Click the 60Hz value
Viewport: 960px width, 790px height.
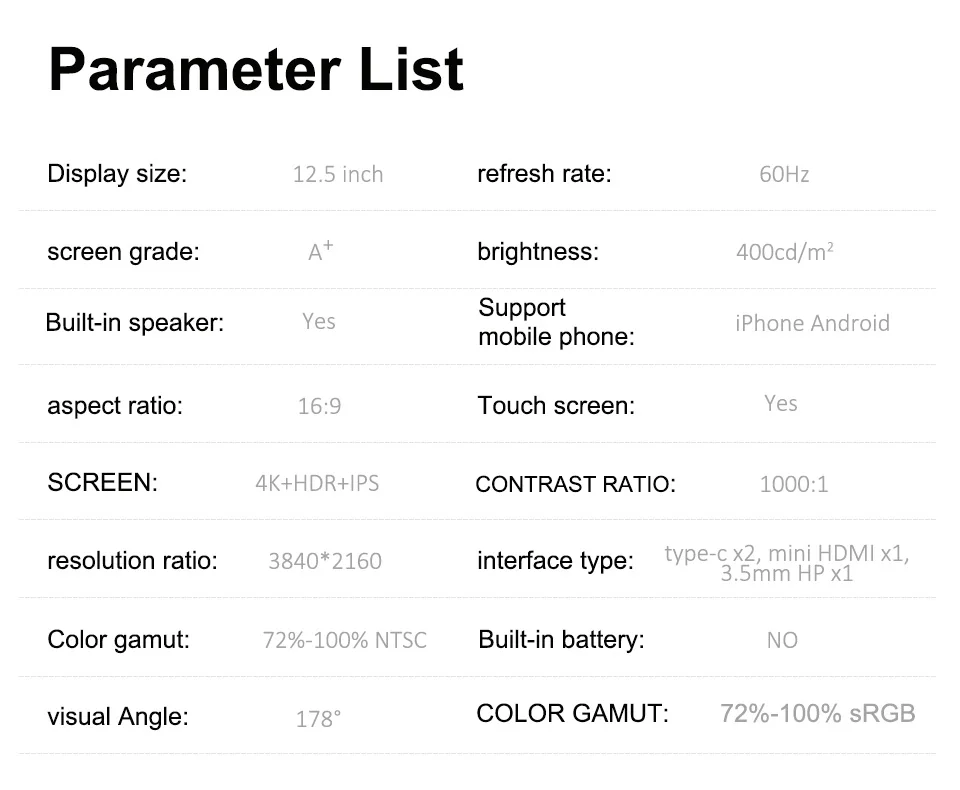784,175
